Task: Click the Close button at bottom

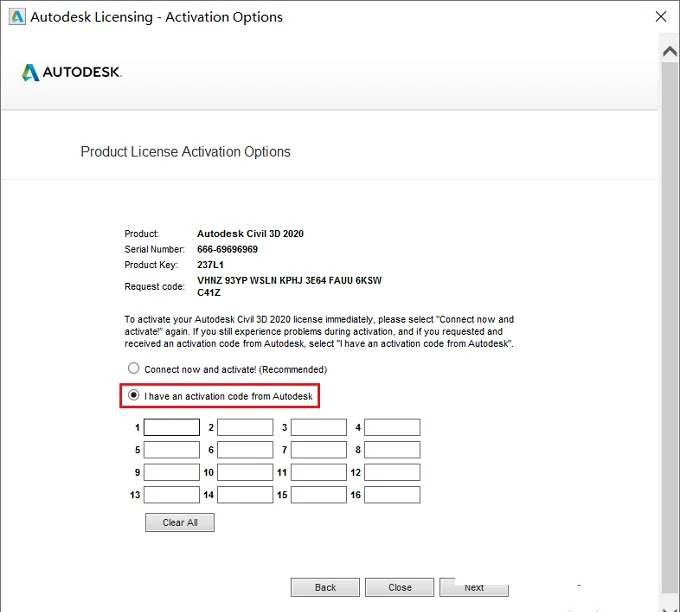Action: pos(399,587)
